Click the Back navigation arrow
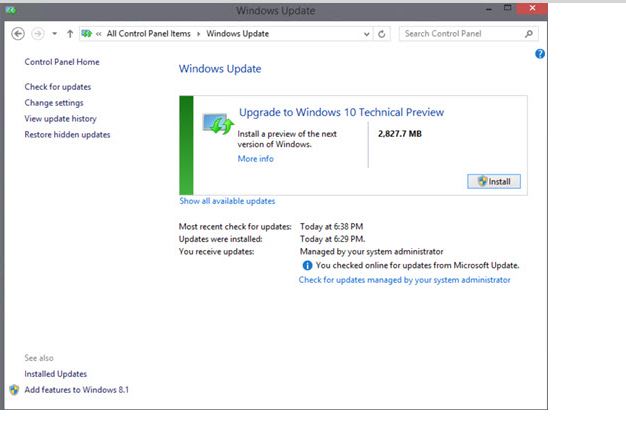626x421 pixels. [x=17, y=33]
